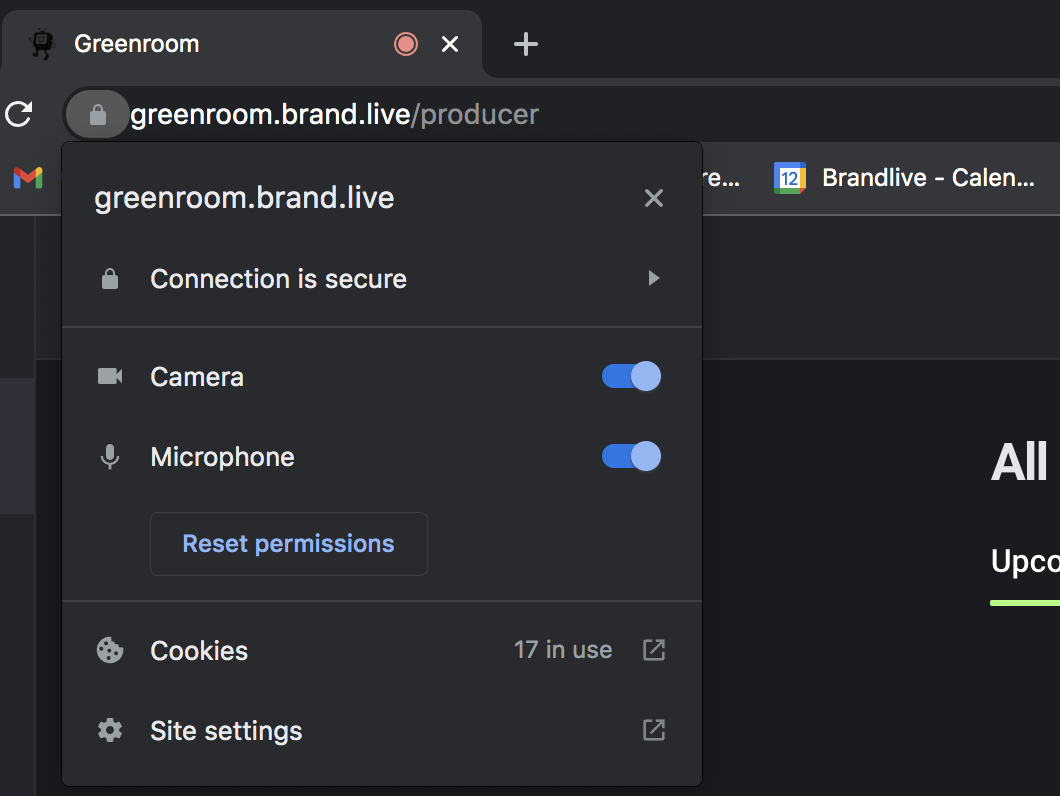The height and width of the screenshot is (796, 1060).
Task: Open Site settings external link icon
Action: (654, 730)
